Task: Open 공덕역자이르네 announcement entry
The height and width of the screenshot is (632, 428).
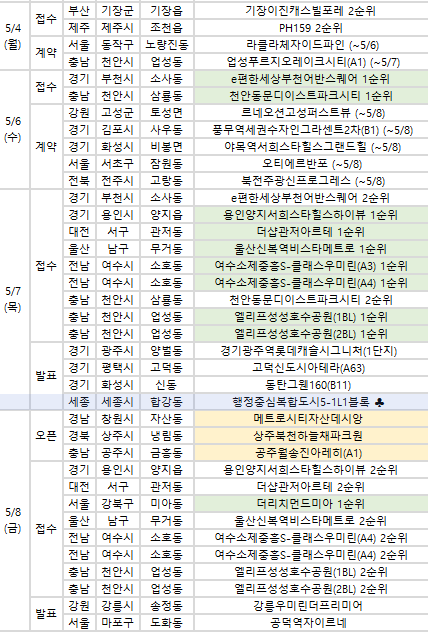Action: point(311,623)
